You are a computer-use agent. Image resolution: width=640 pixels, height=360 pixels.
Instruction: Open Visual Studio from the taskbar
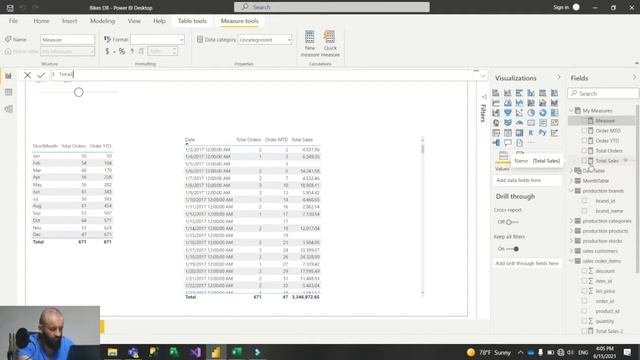coord(196,352)
